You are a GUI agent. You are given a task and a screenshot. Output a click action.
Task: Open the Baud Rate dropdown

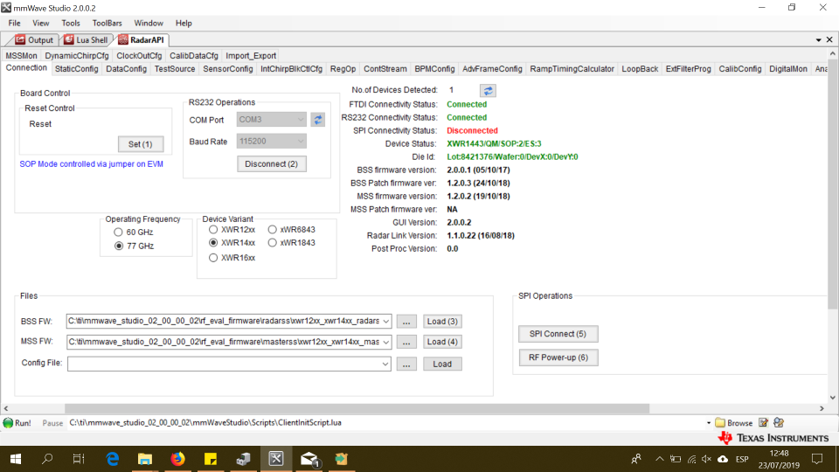(300, 141)
